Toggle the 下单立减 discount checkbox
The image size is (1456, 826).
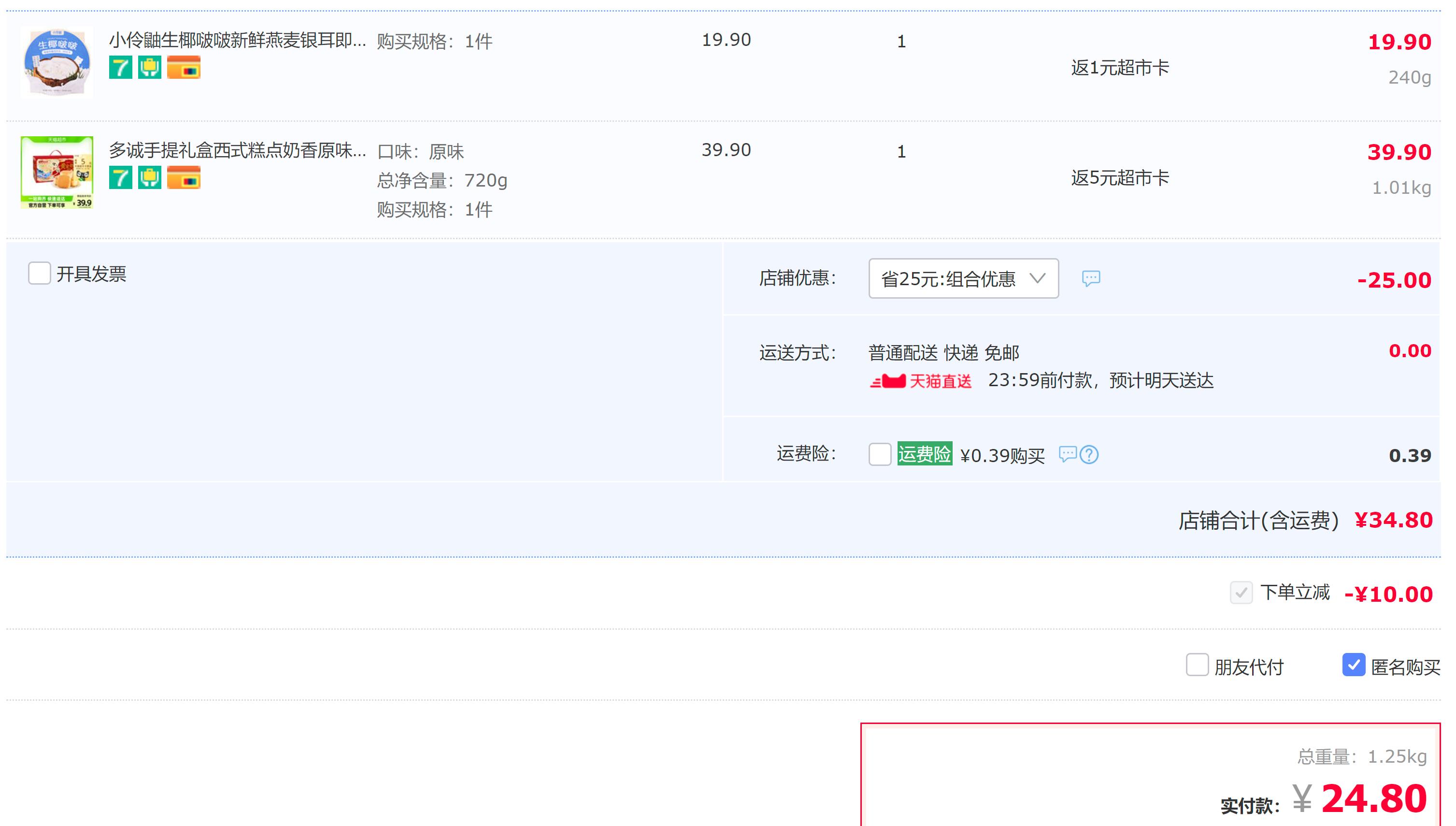[1241, 593]
